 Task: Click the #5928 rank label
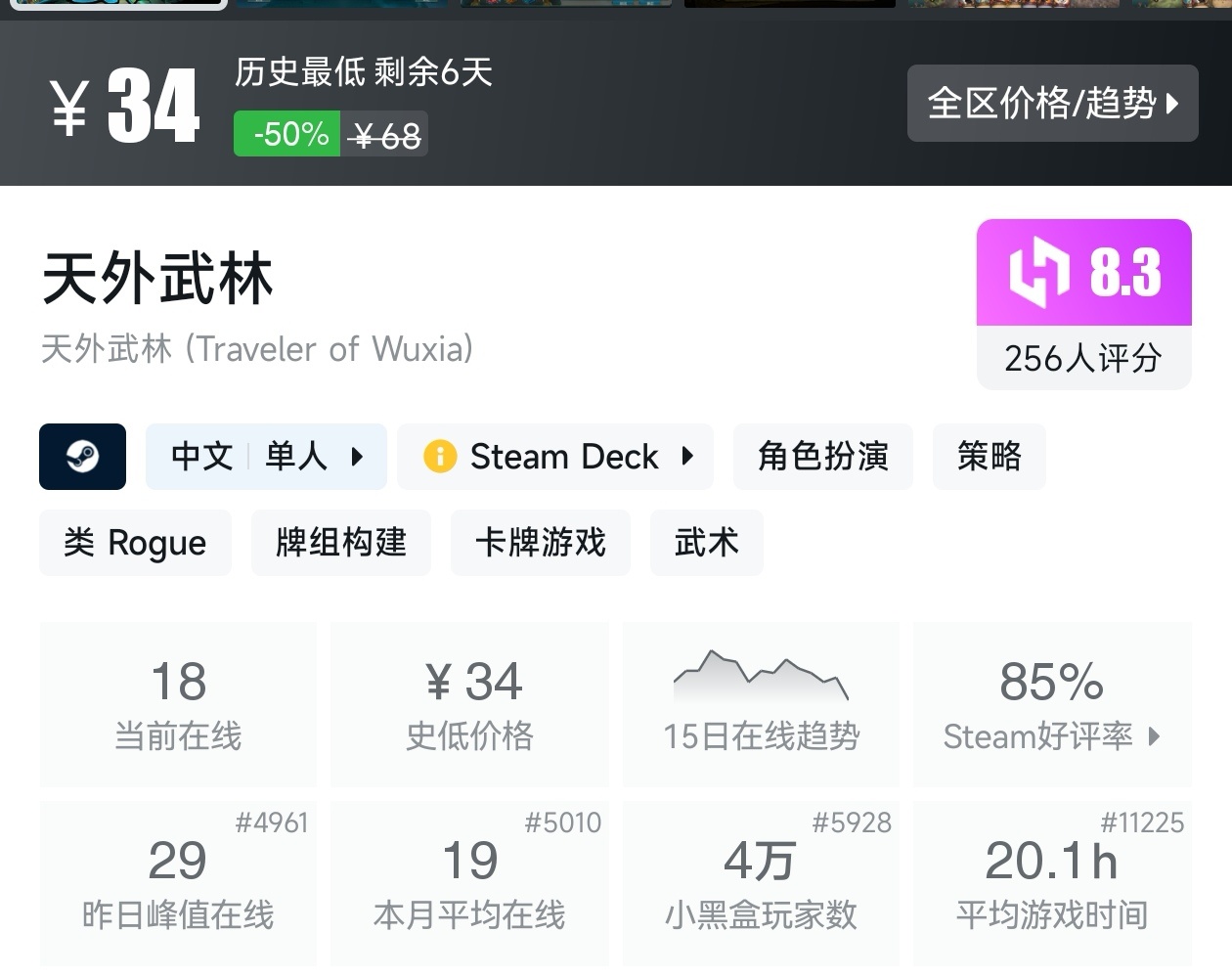tap(852, 822)
